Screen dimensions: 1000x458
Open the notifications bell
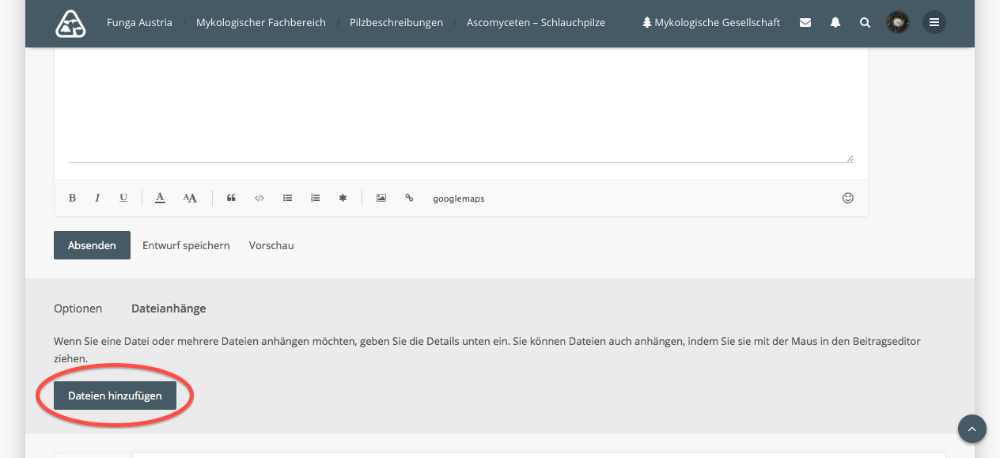pyautogui.click(x=835, y=23)
